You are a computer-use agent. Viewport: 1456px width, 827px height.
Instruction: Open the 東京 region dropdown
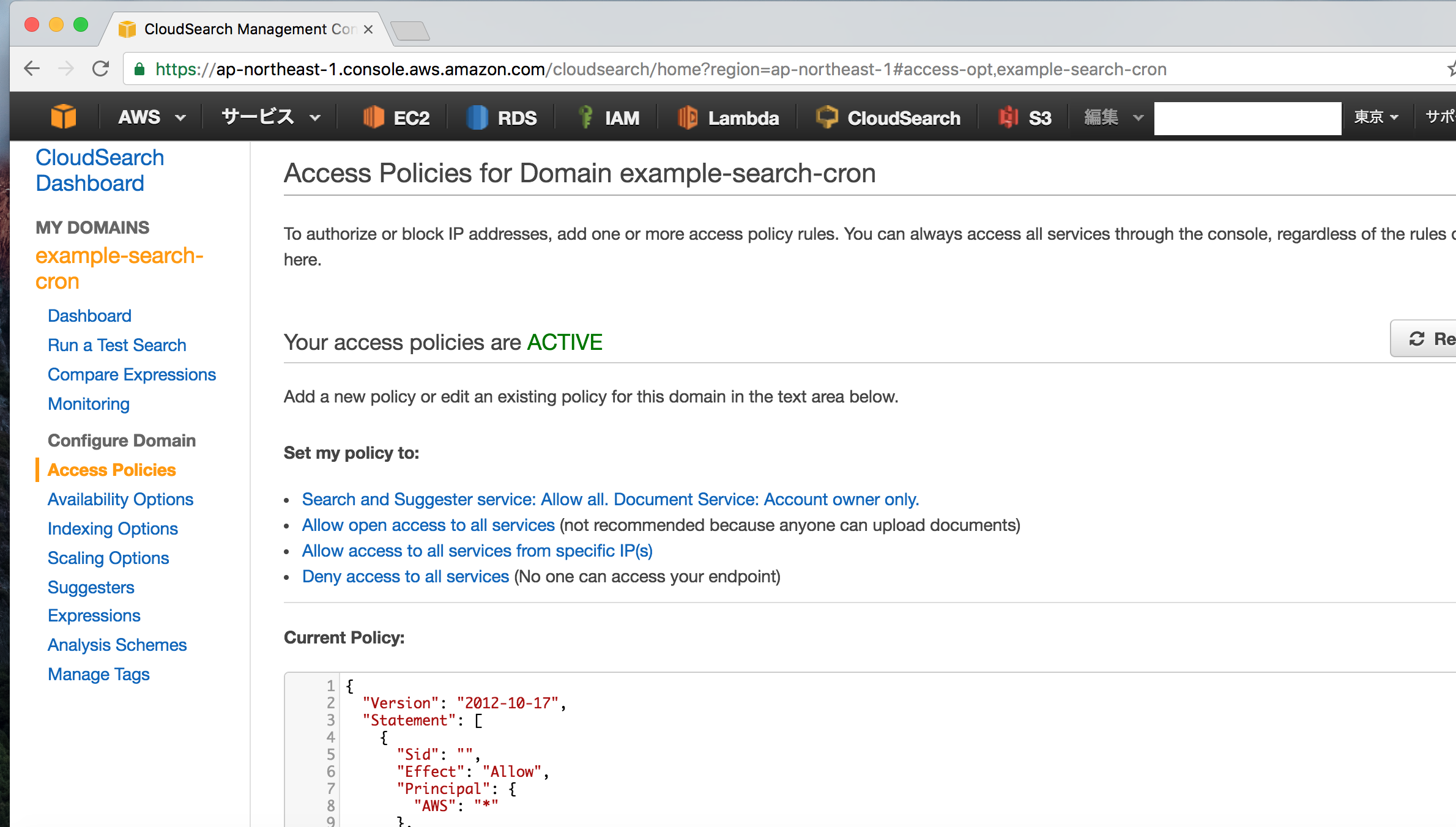[x=1376, y=117]
